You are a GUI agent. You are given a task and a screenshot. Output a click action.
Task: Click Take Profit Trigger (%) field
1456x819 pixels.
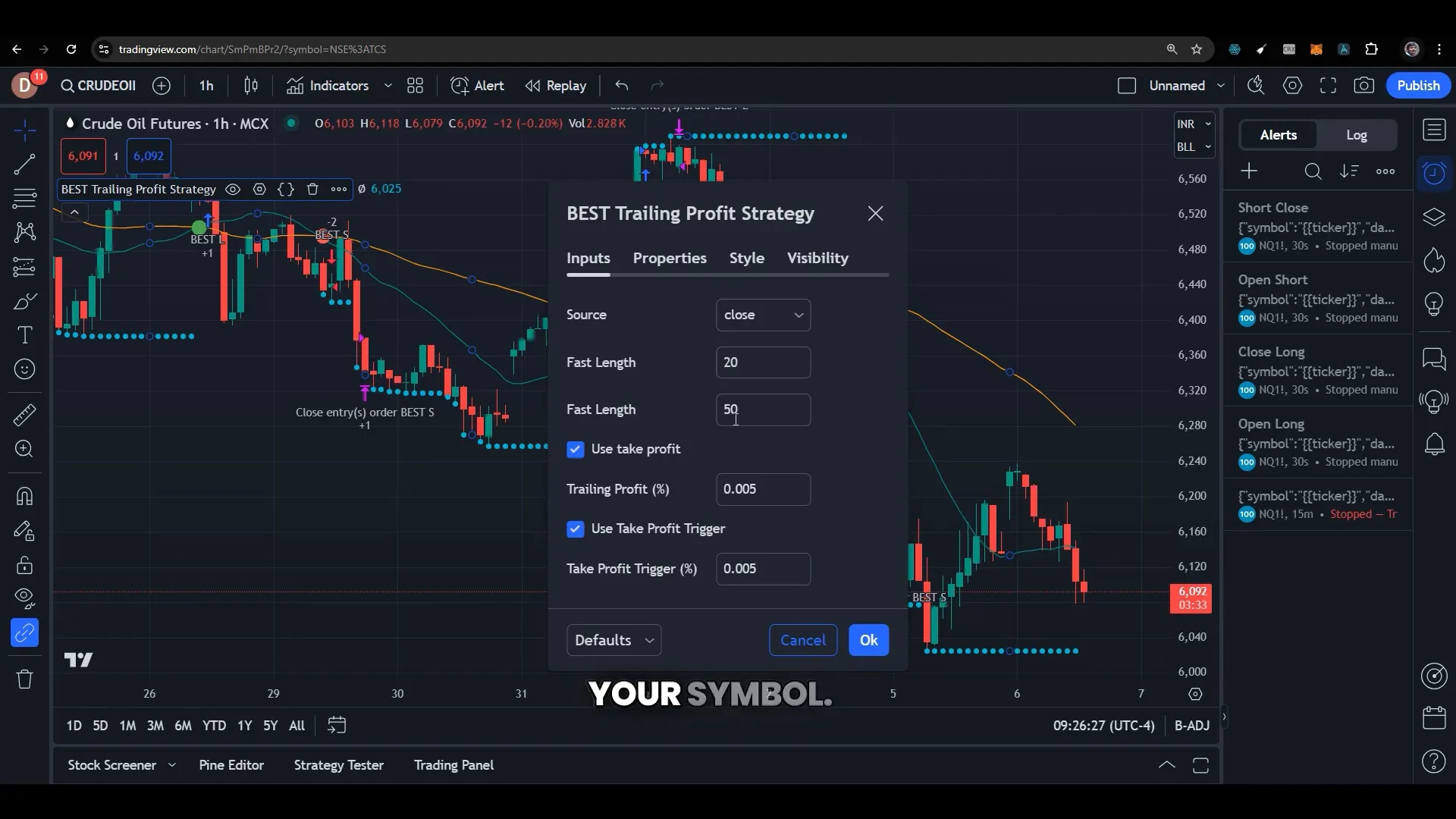(763, 569)
